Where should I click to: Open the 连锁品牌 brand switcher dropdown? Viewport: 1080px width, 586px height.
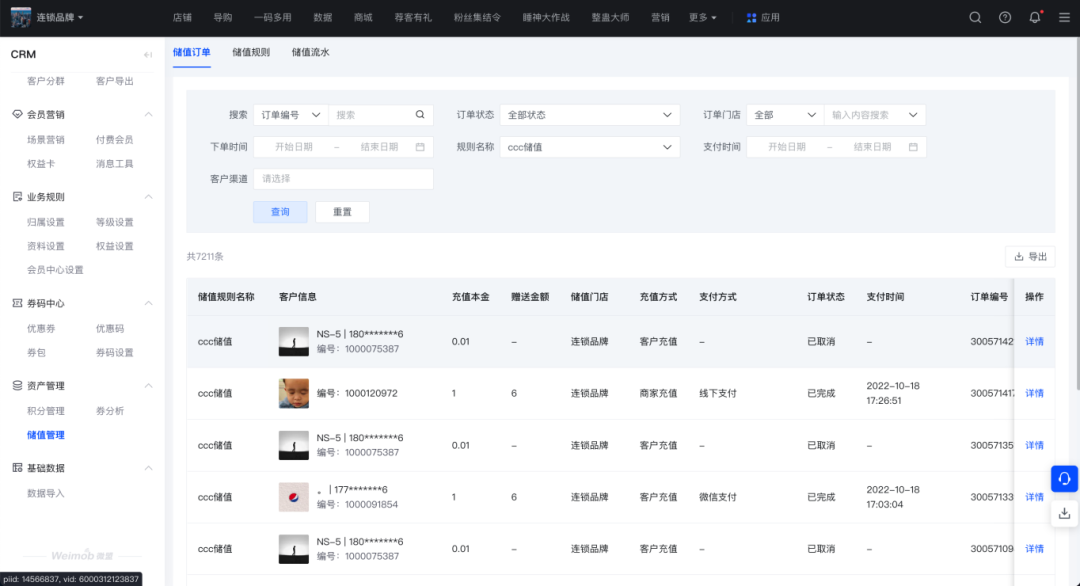[x=60, y=18]
